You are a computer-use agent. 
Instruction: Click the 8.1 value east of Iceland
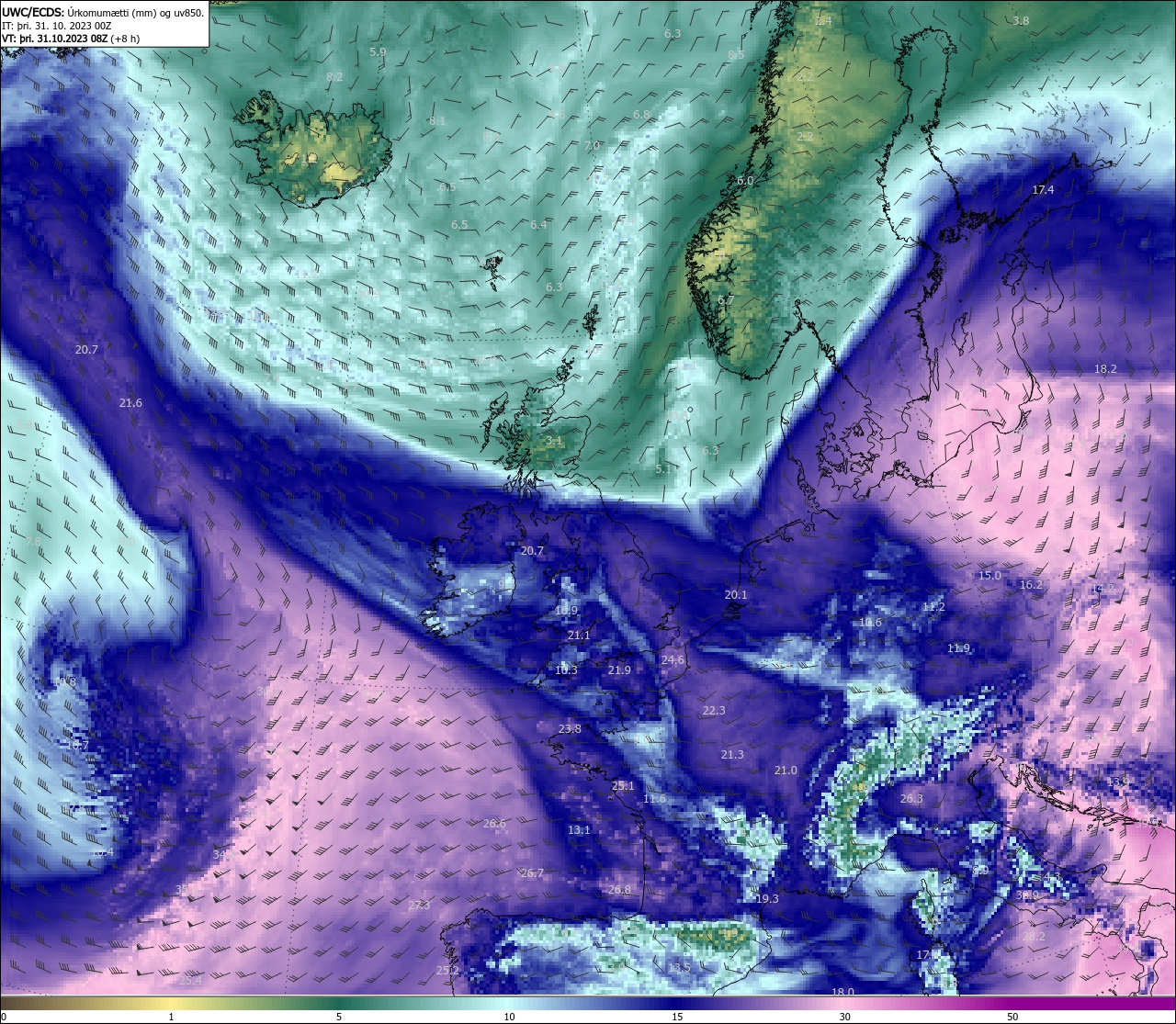tap(437, 121)
